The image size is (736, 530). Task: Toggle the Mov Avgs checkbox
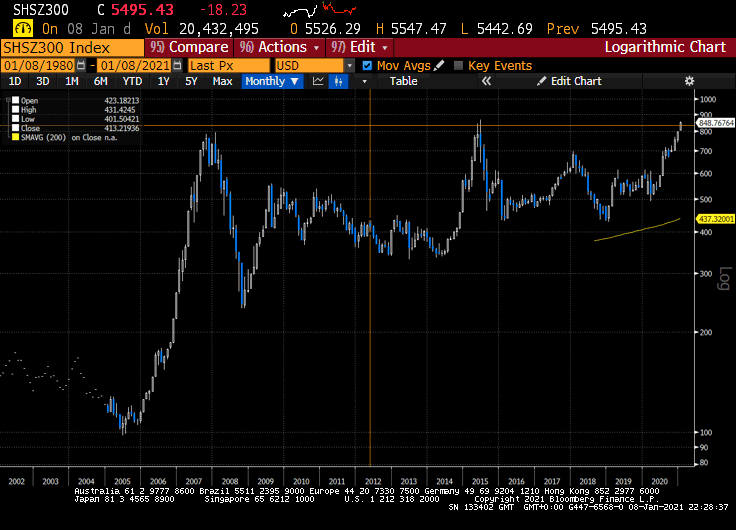click(x=367, y=65)
